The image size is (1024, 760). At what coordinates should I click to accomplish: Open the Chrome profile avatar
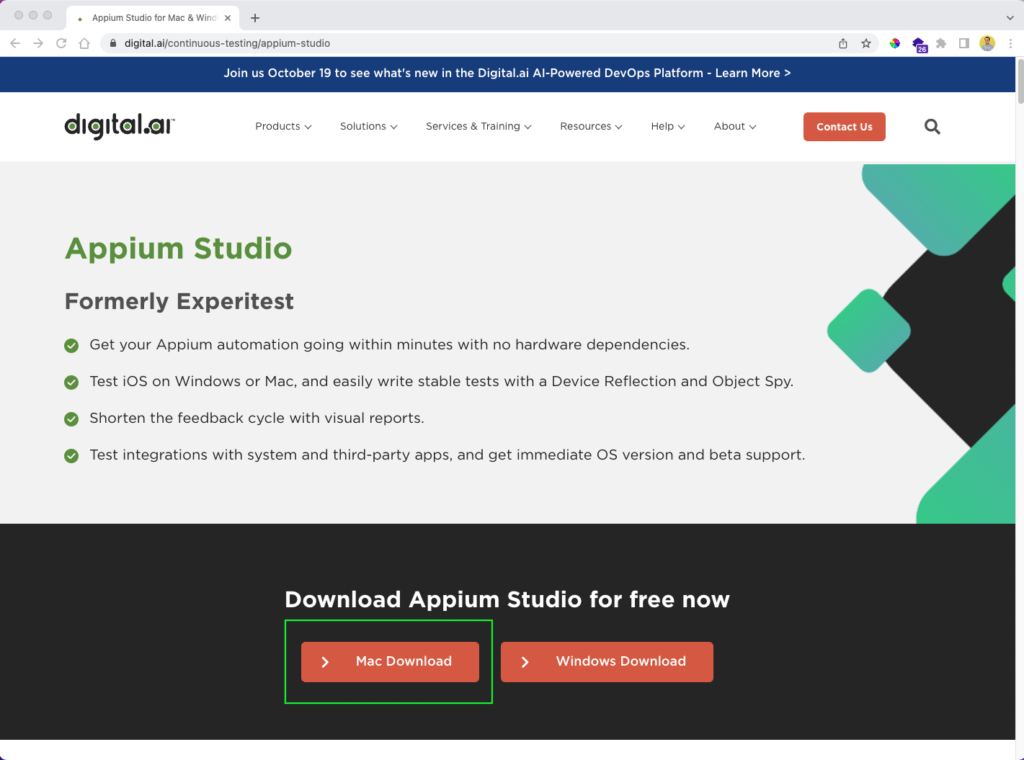[987, 43]
